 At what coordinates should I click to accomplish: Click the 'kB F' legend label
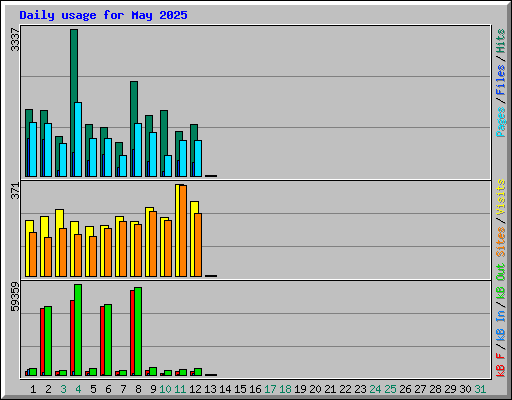(500, 365)
